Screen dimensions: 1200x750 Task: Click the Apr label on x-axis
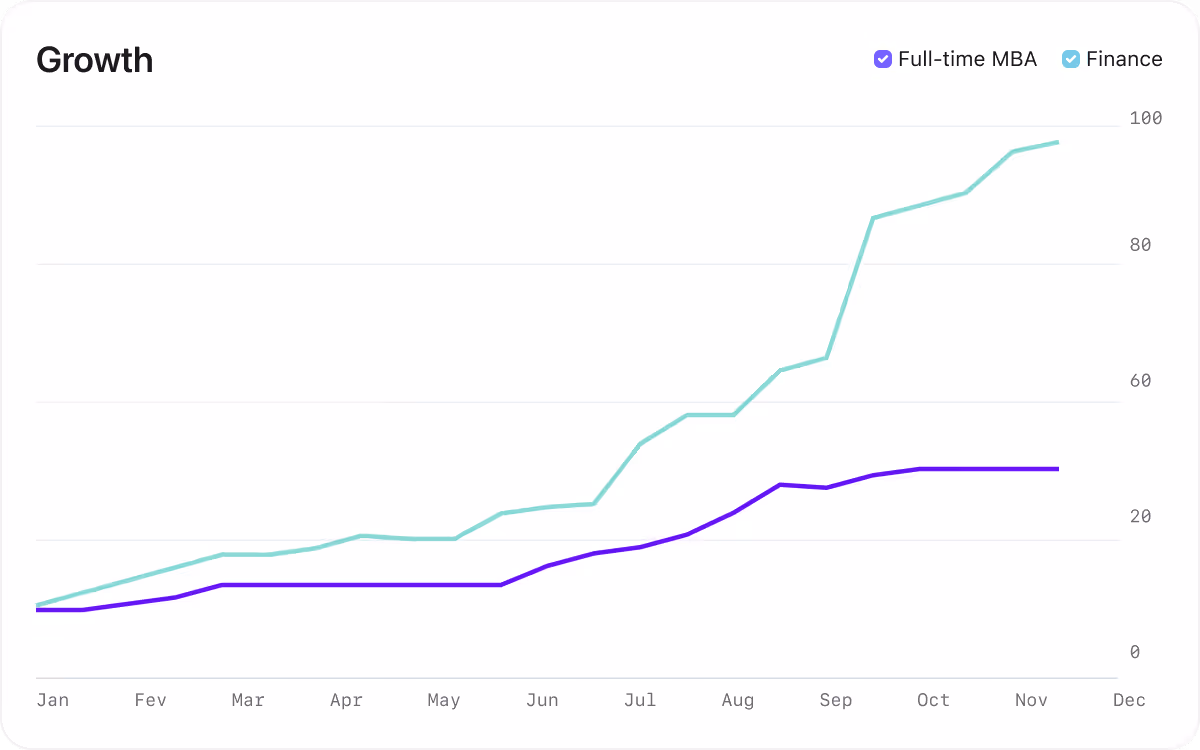click(346, 700)
